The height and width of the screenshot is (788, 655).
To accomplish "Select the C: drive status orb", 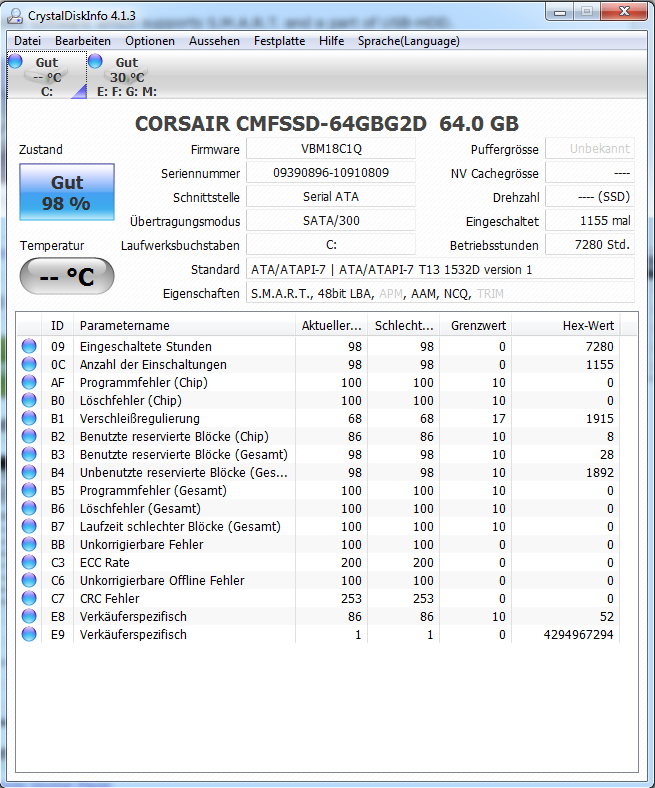I will tap(15, 61).
